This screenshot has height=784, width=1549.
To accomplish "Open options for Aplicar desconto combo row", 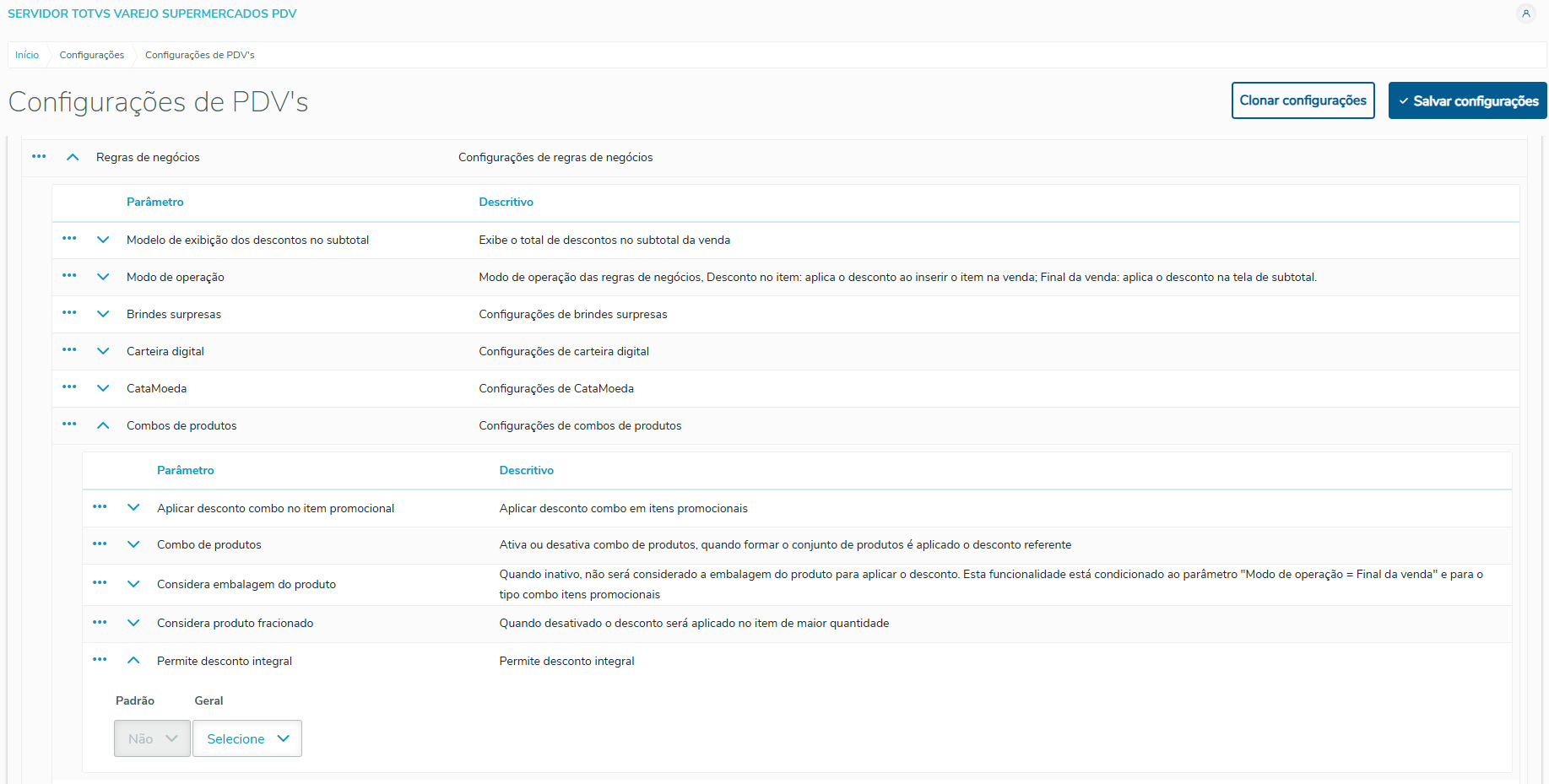I will (x=100, y=507).
